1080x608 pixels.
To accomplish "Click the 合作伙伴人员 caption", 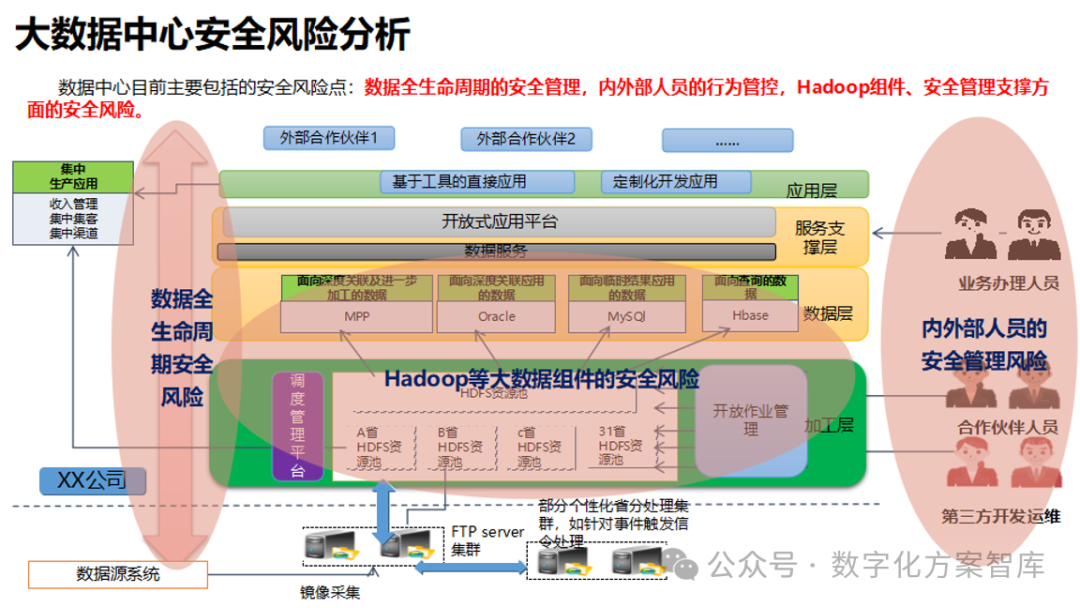I will pos(1008,427).
